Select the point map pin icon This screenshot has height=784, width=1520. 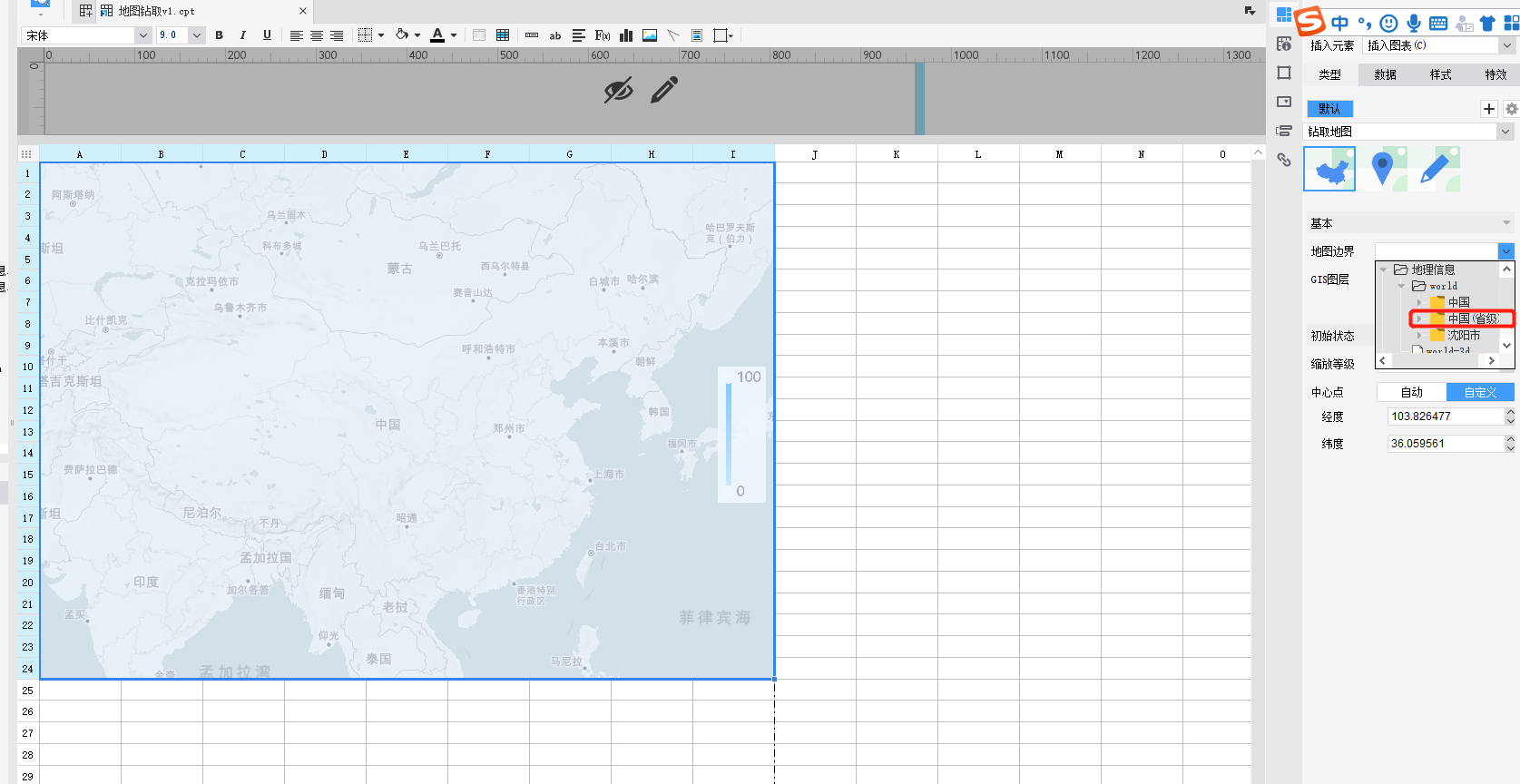[1382, 169]
